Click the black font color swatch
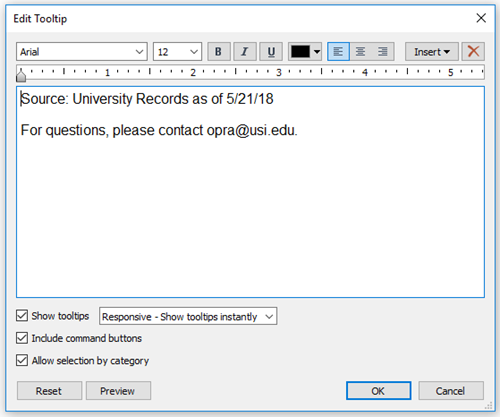 tap(300, 52)
